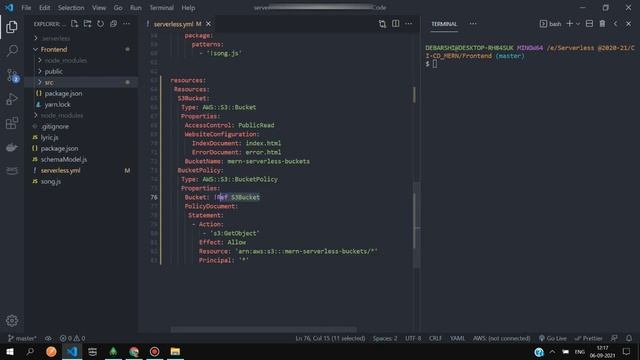Open serverless.yml in Explorer tree
The width and height of the screenshot is (640, 360).
(81, 171)
